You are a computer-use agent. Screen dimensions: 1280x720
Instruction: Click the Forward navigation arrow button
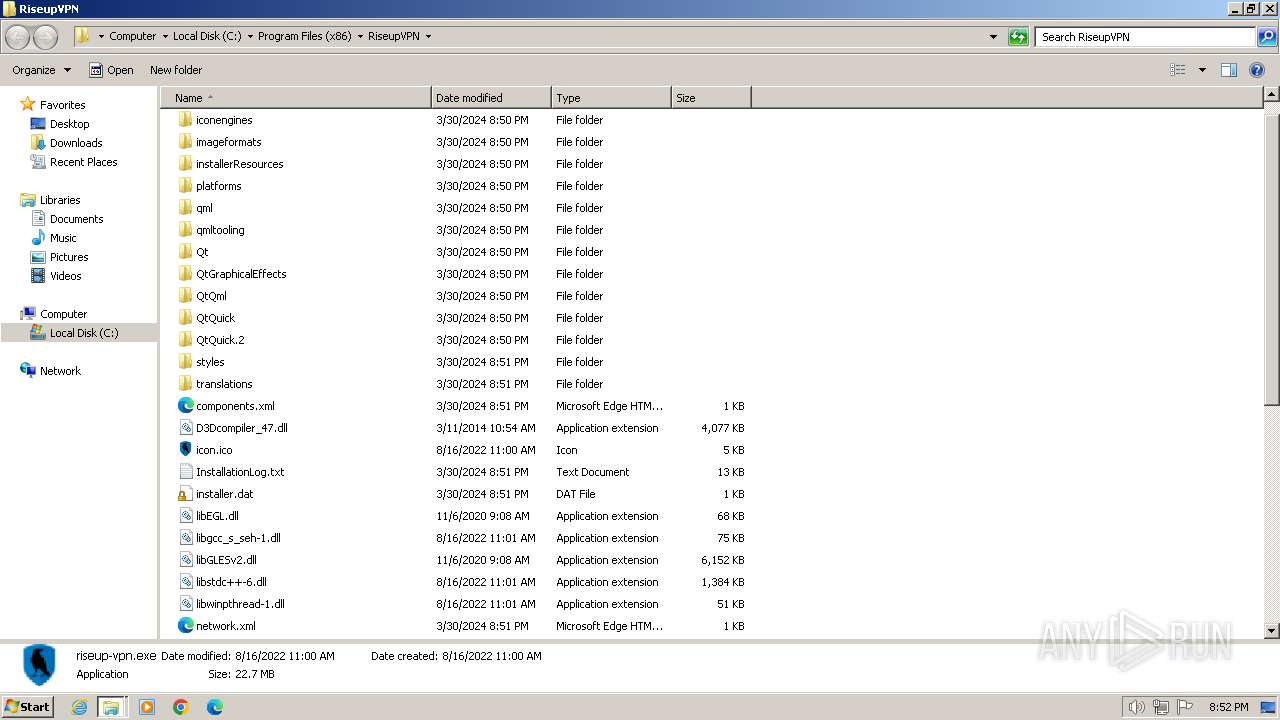click(46, 37)
